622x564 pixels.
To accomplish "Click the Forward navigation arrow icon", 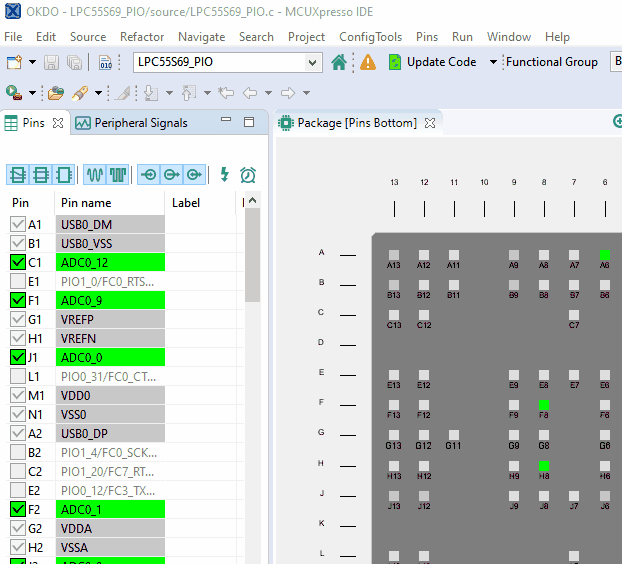I will (288, 93).
